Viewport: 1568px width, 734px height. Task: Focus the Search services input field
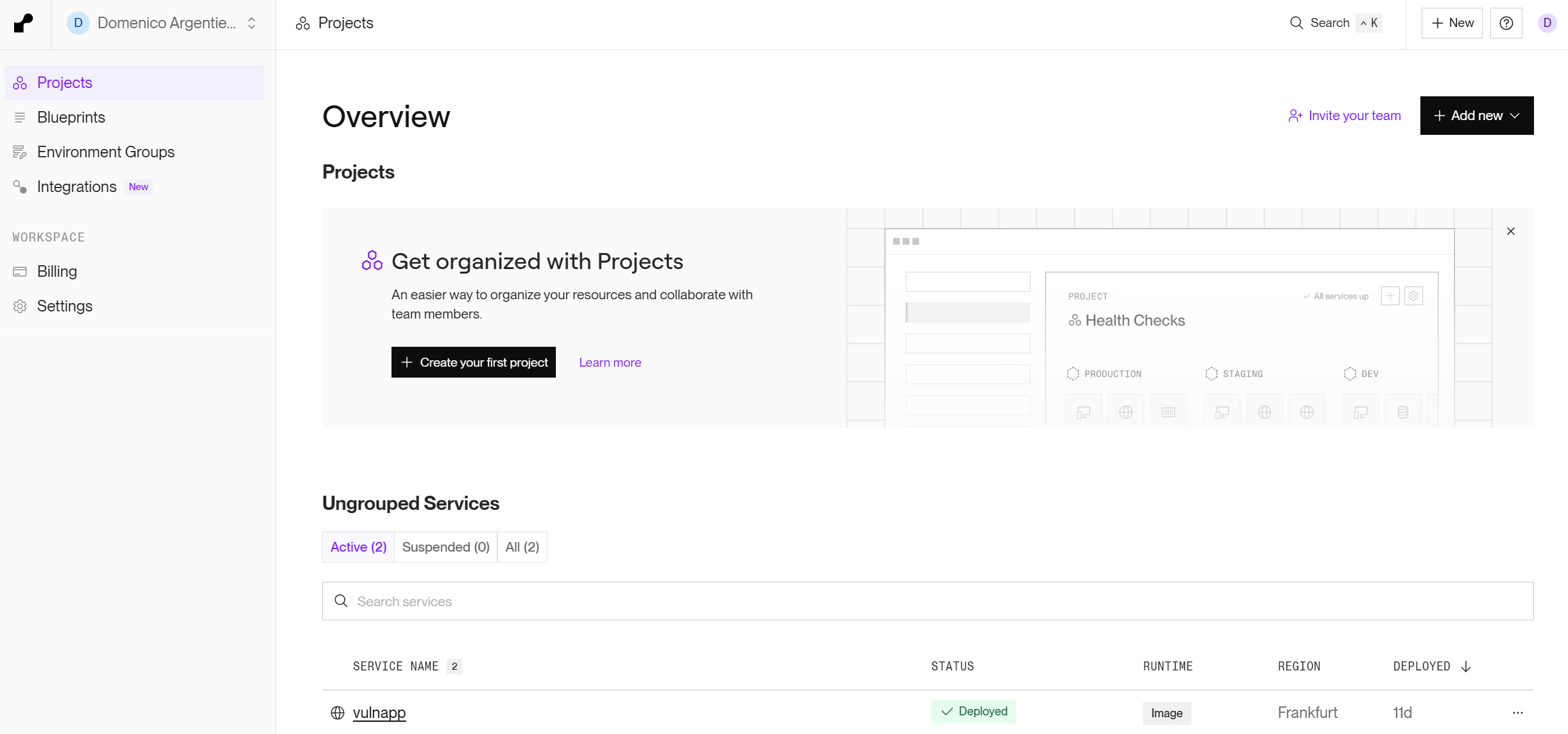(x=927, y=601)
